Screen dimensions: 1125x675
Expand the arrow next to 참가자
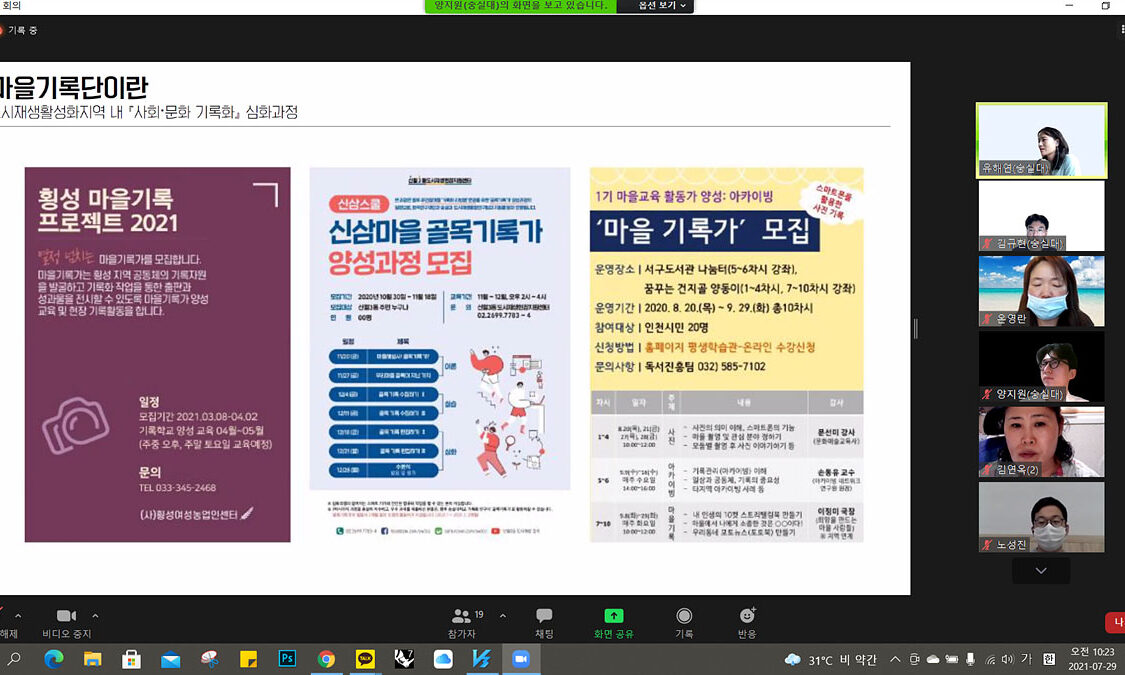[x=502, y=616]
